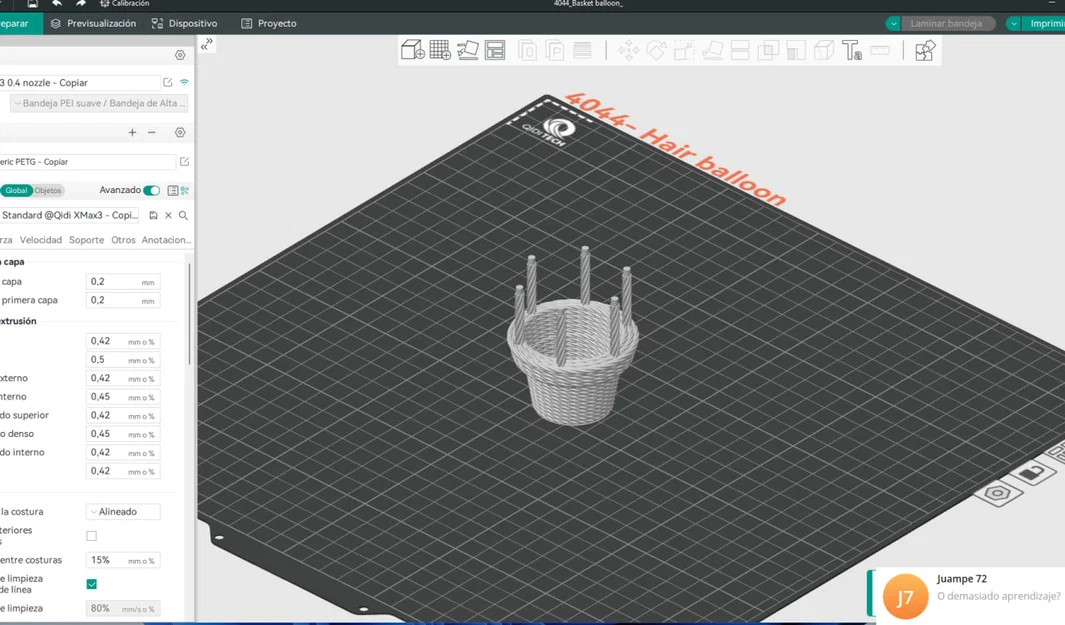This screenshot has height=625, width=1065.
Task: Collapse the sidebar with double-arrow icon
Action: pos(207,44)
